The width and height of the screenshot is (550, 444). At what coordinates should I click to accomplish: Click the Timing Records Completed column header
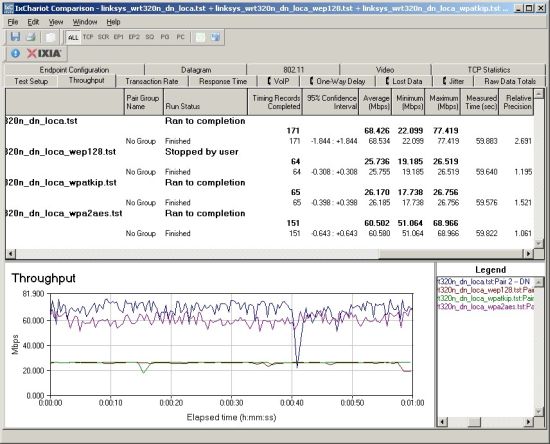pos(275,102)
